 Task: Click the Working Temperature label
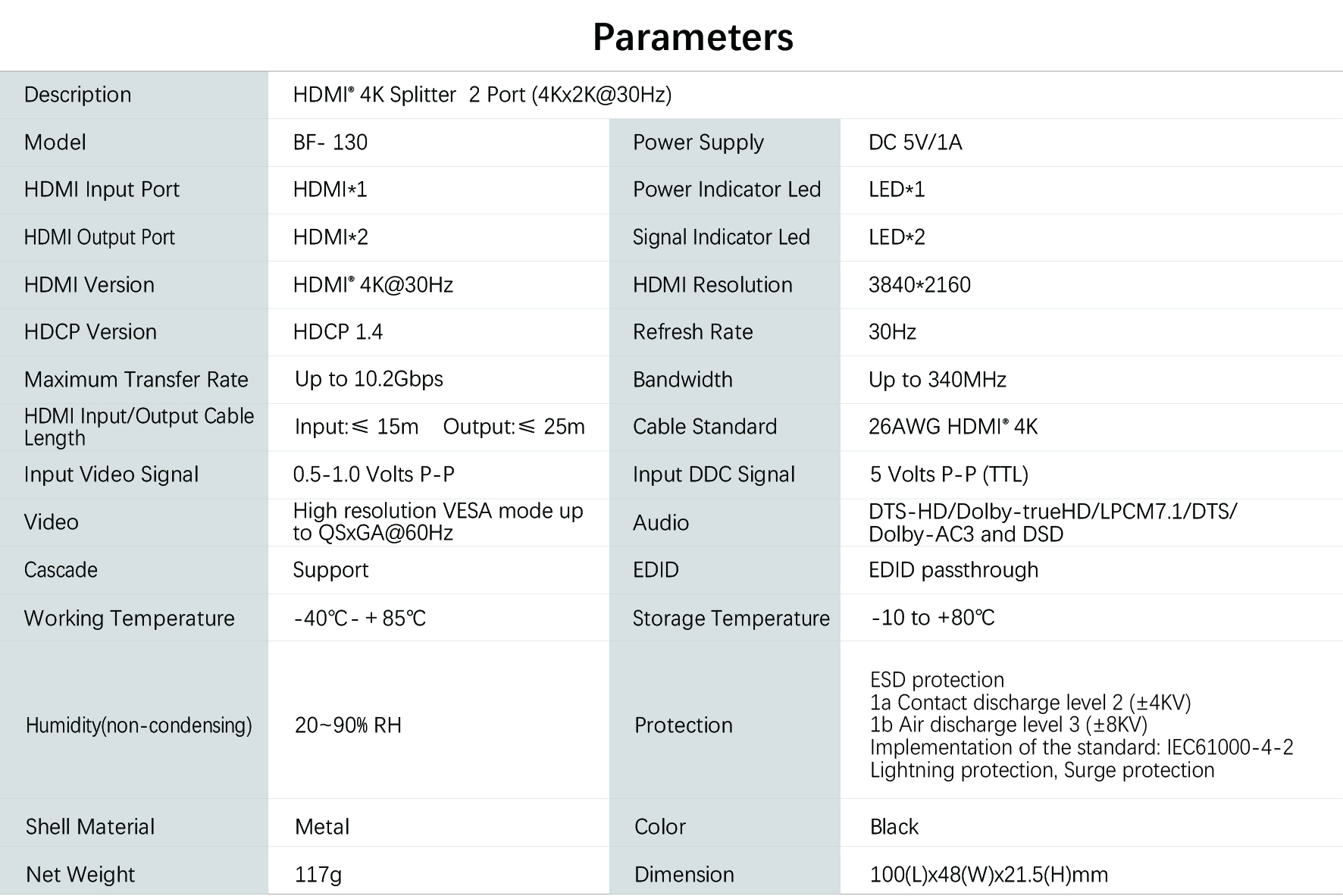pyautogui.click(x=130, y=619)
